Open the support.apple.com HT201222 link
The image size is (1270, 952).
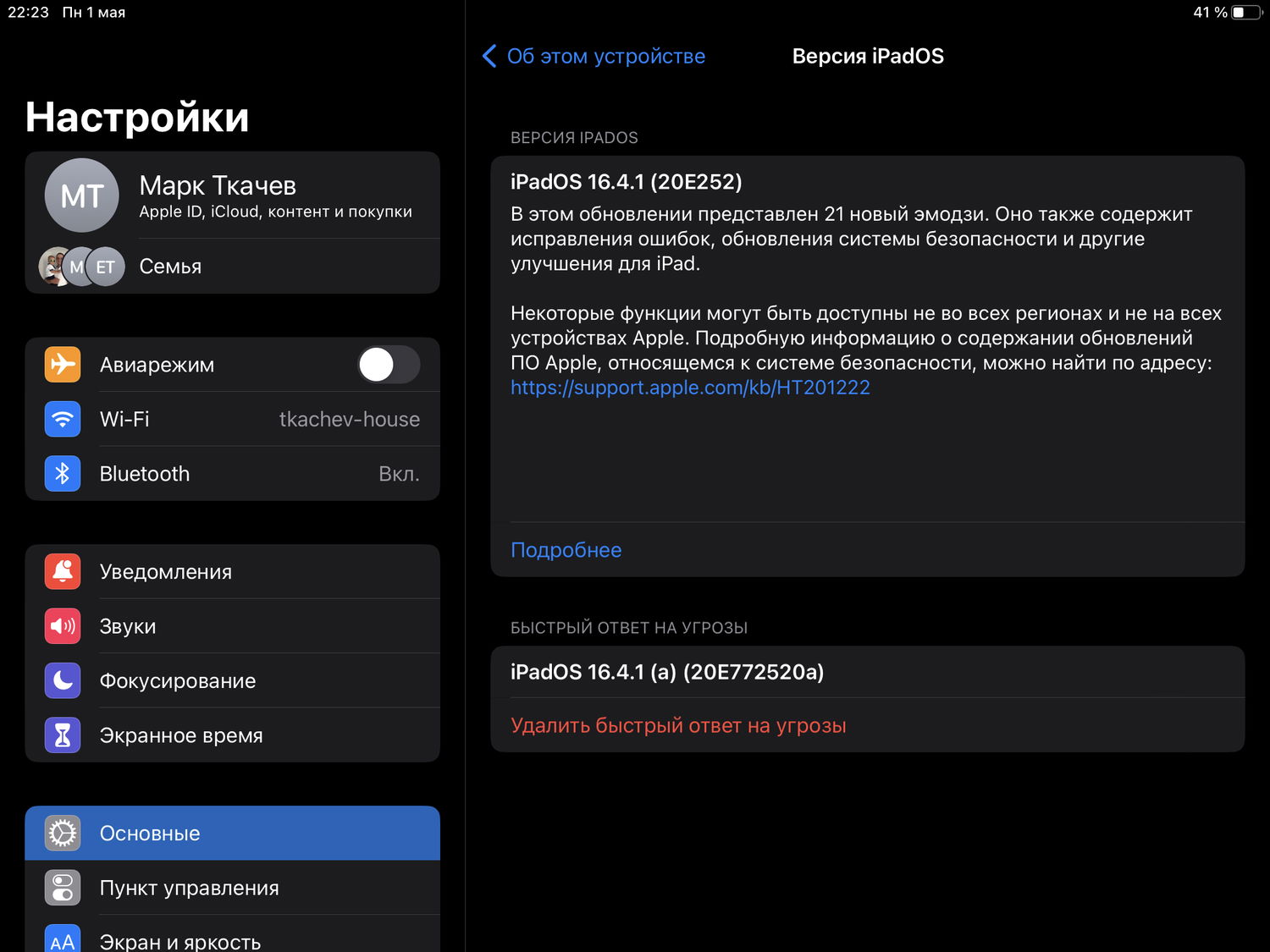[x=690, y=388]
